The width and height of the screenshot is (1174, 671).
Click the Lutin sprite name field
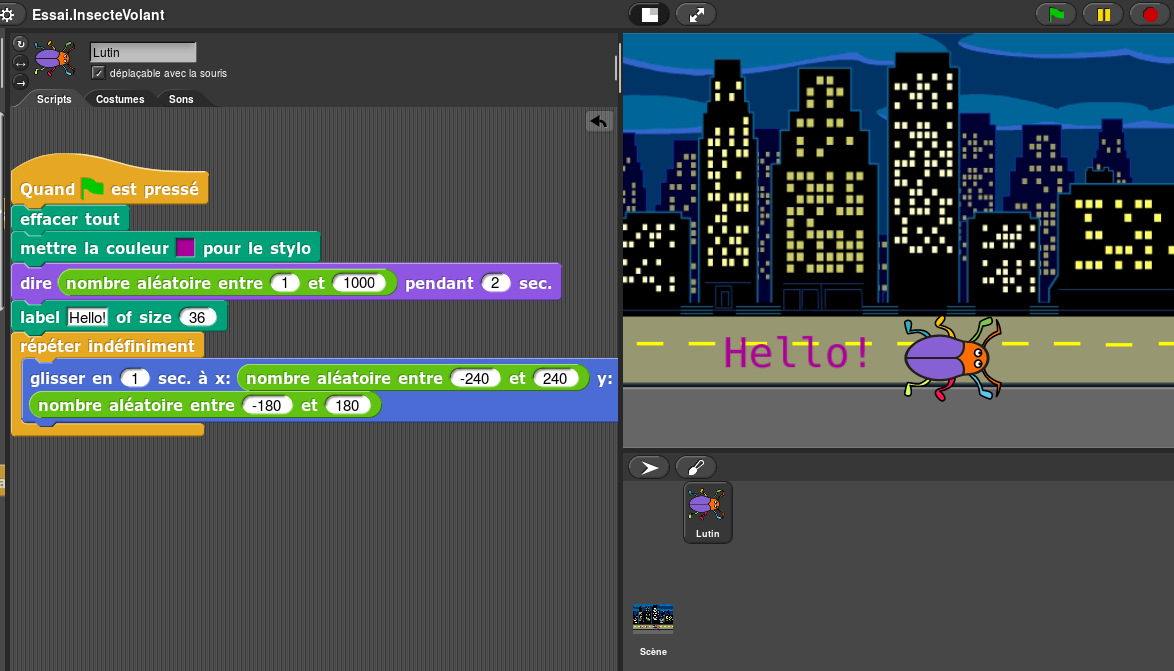(x=143, y=52)
